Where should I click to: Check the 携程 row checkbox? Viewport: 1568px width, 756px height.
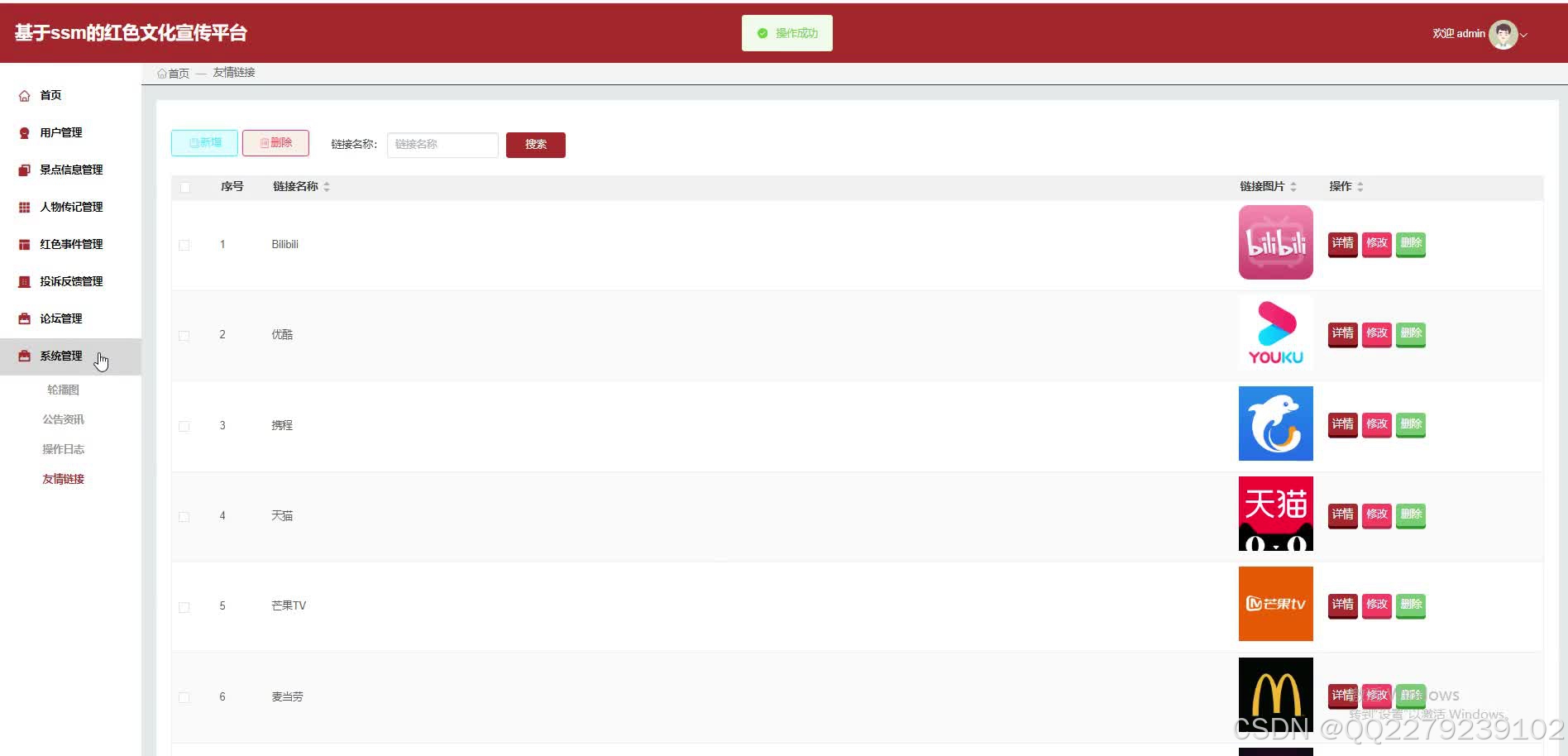184,426
